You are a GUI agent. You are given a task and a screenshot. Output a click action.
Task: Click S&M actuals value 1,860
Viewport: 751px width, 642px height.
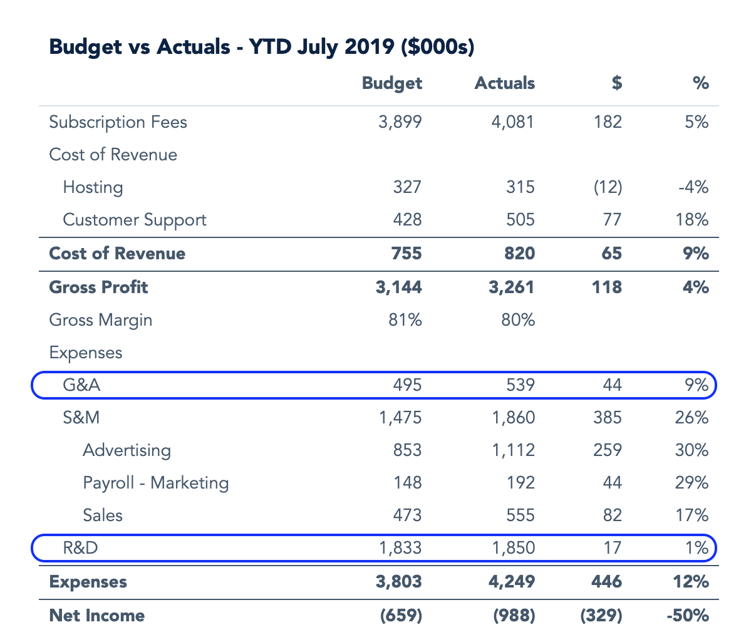513,418
